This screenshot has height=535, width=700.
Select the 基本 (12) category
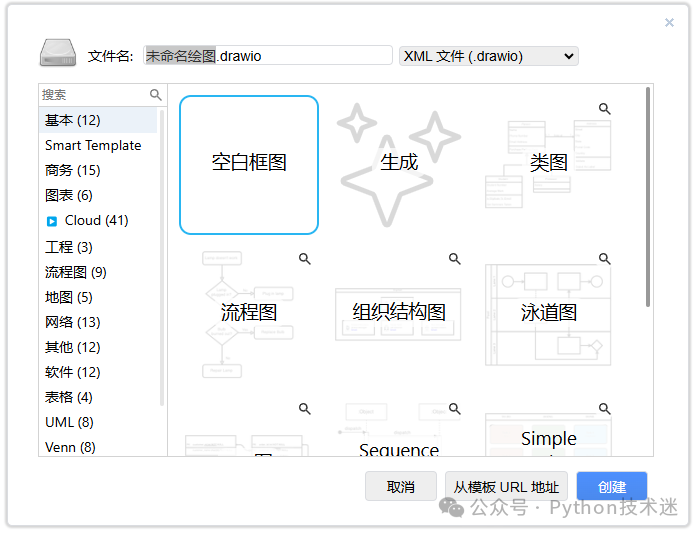98,120
